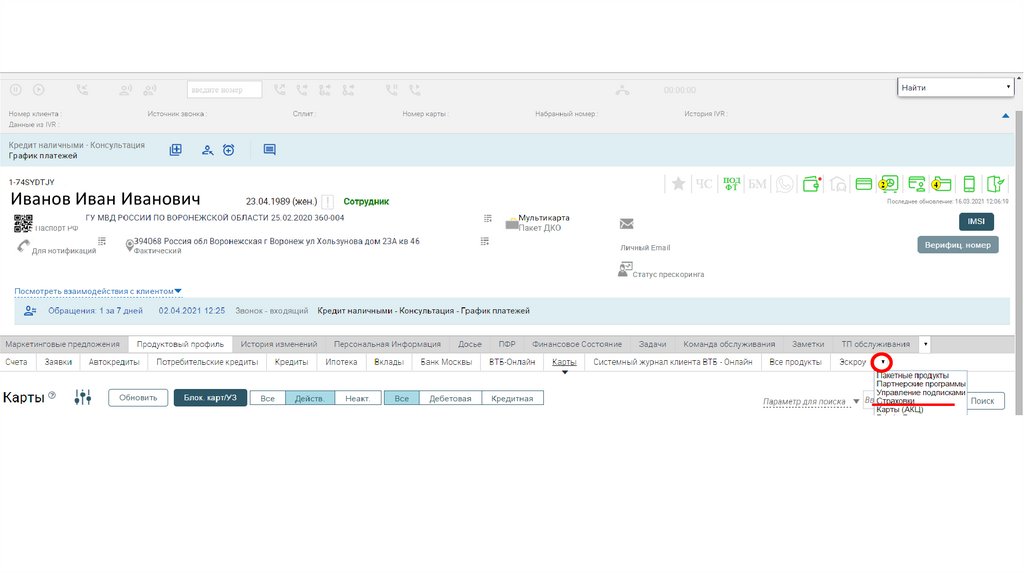Click the Обращения: 1 за 7 дней link

coord(95,311)
